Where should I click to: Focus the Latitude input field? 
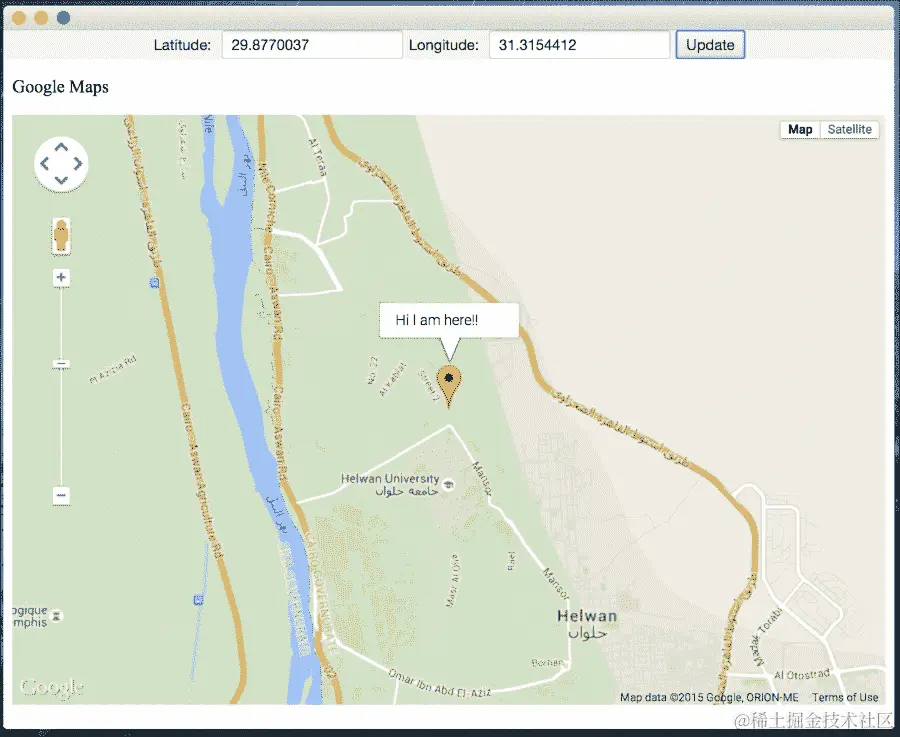point(312,45)
